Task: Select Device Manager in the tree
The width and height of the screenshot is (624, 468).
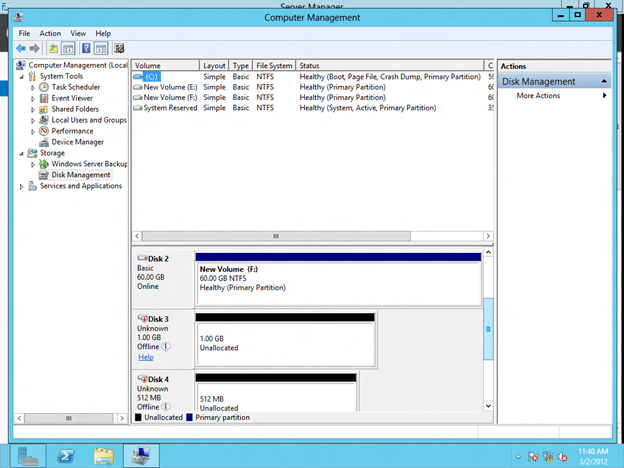Action: 77,142
